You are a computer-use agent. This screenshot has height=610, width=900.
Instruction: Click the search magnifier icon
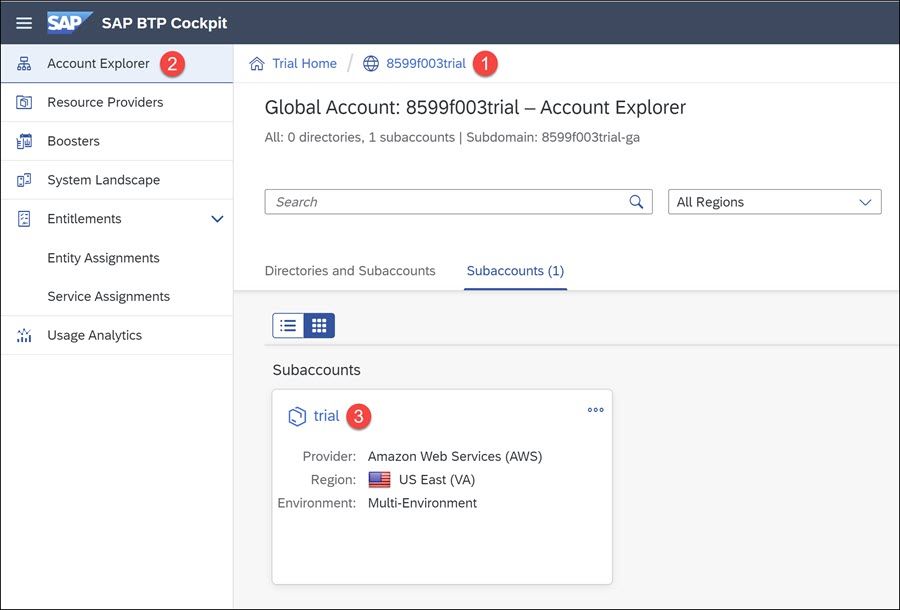(x=636, y=202)
